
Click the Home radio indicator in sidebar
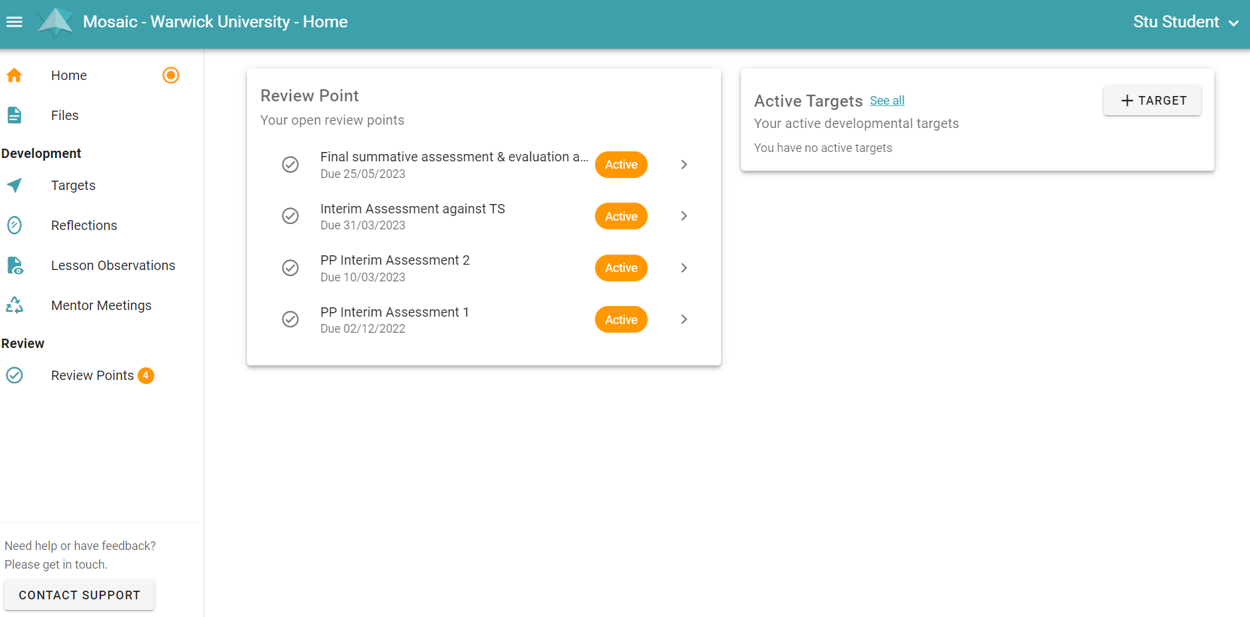click(x=171, y=75)
